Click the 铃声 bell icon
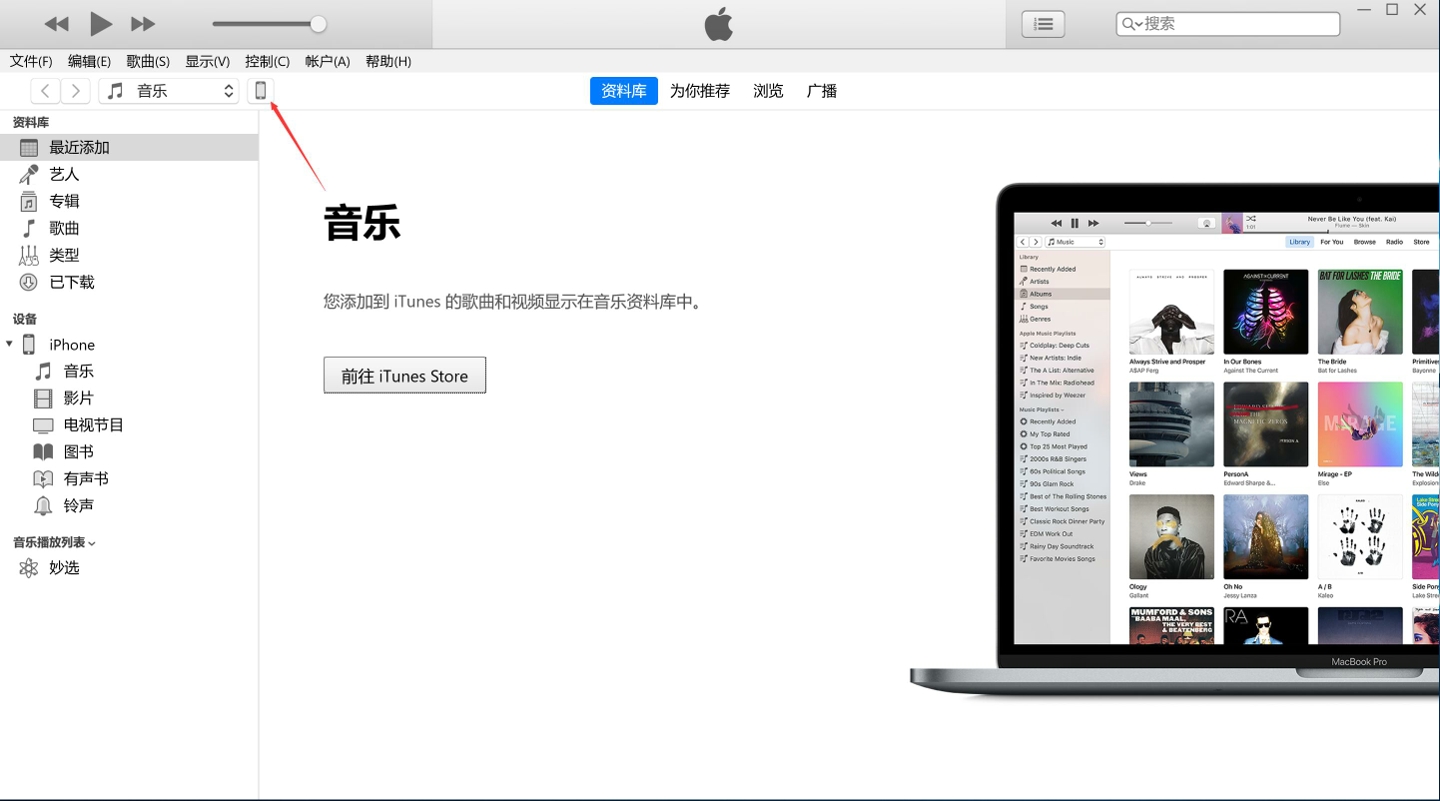Image resolution: width=1440 pixels, height=801 pixels. coord(43,506)
